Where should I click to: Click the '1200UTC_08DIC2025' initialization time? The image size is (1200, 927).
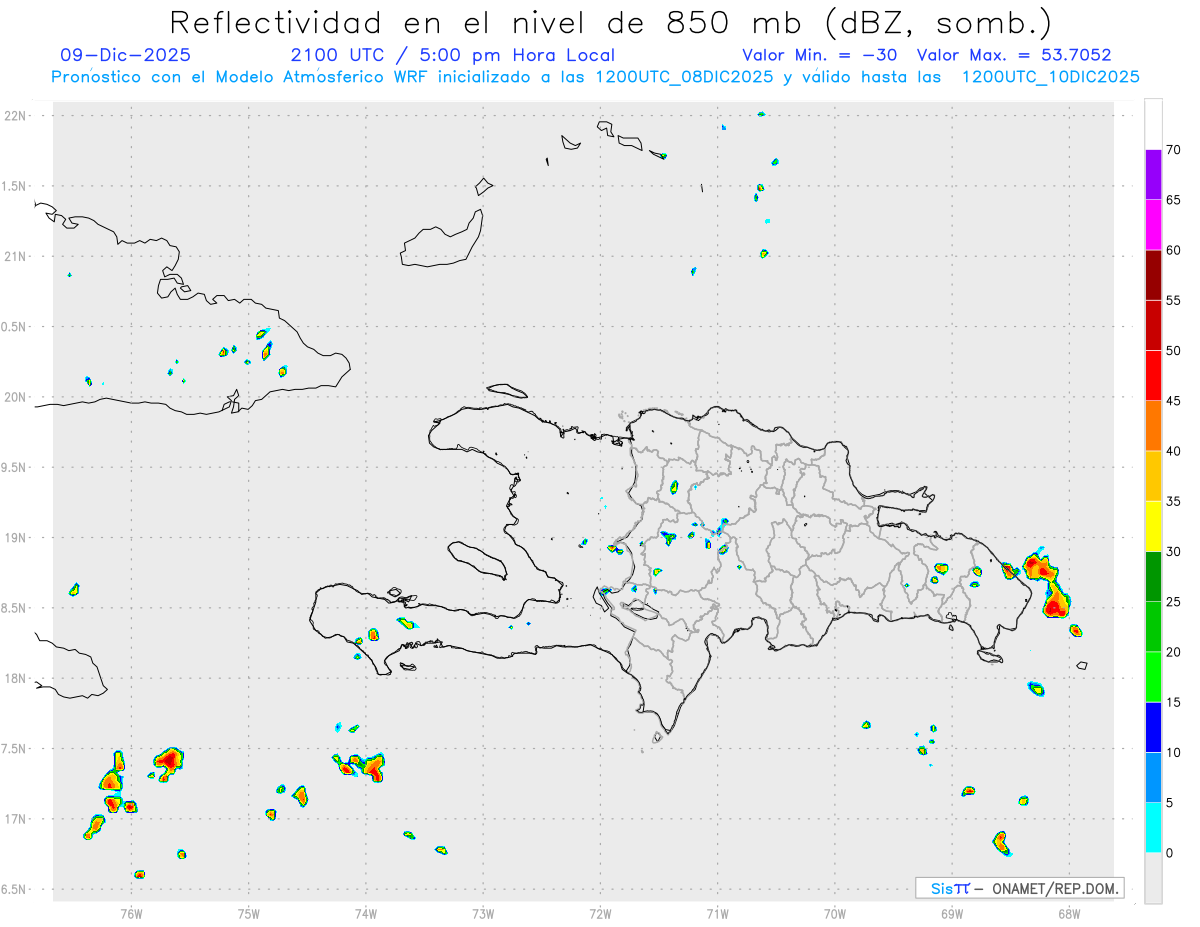[684, 77]
